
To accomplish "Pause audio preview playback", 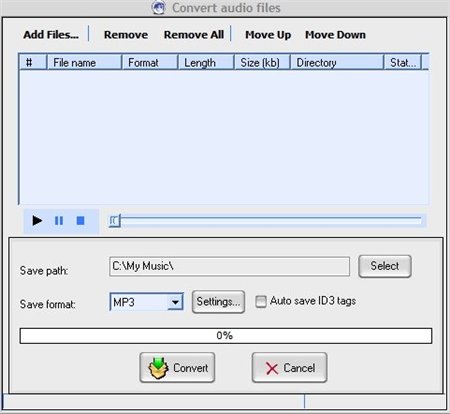I will coord(59,221).
